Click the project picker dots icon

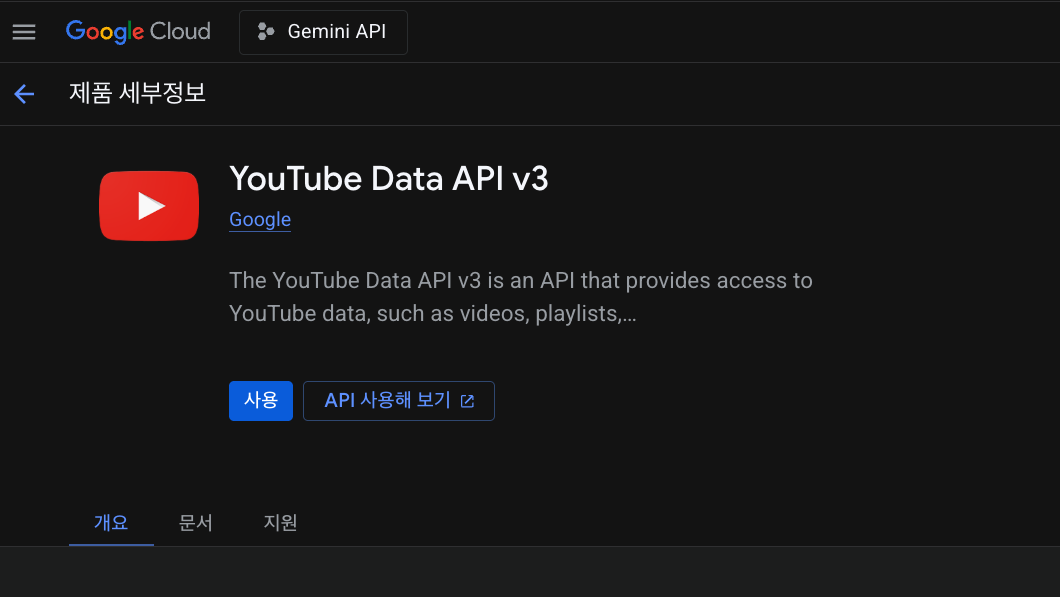click(x=265, y=32)
